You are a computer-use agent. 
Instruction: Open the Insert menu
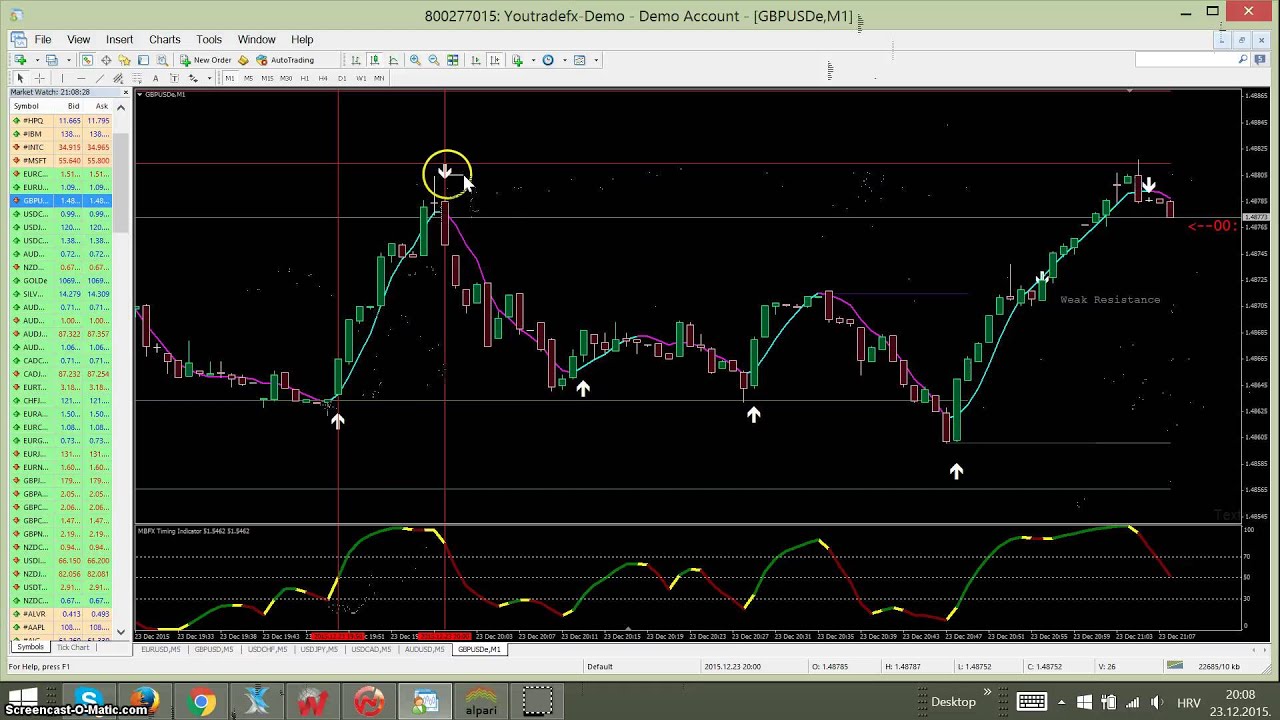(119, 39)
